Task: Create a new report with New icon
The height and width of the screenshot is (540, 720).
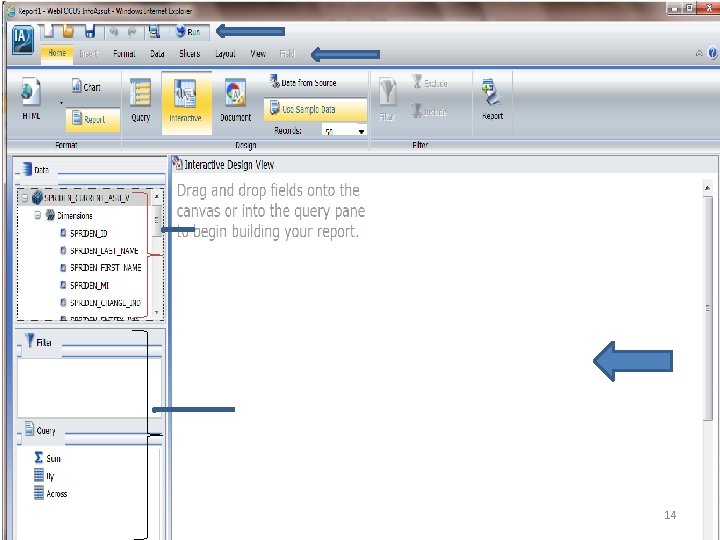Action: pos(49,31)
